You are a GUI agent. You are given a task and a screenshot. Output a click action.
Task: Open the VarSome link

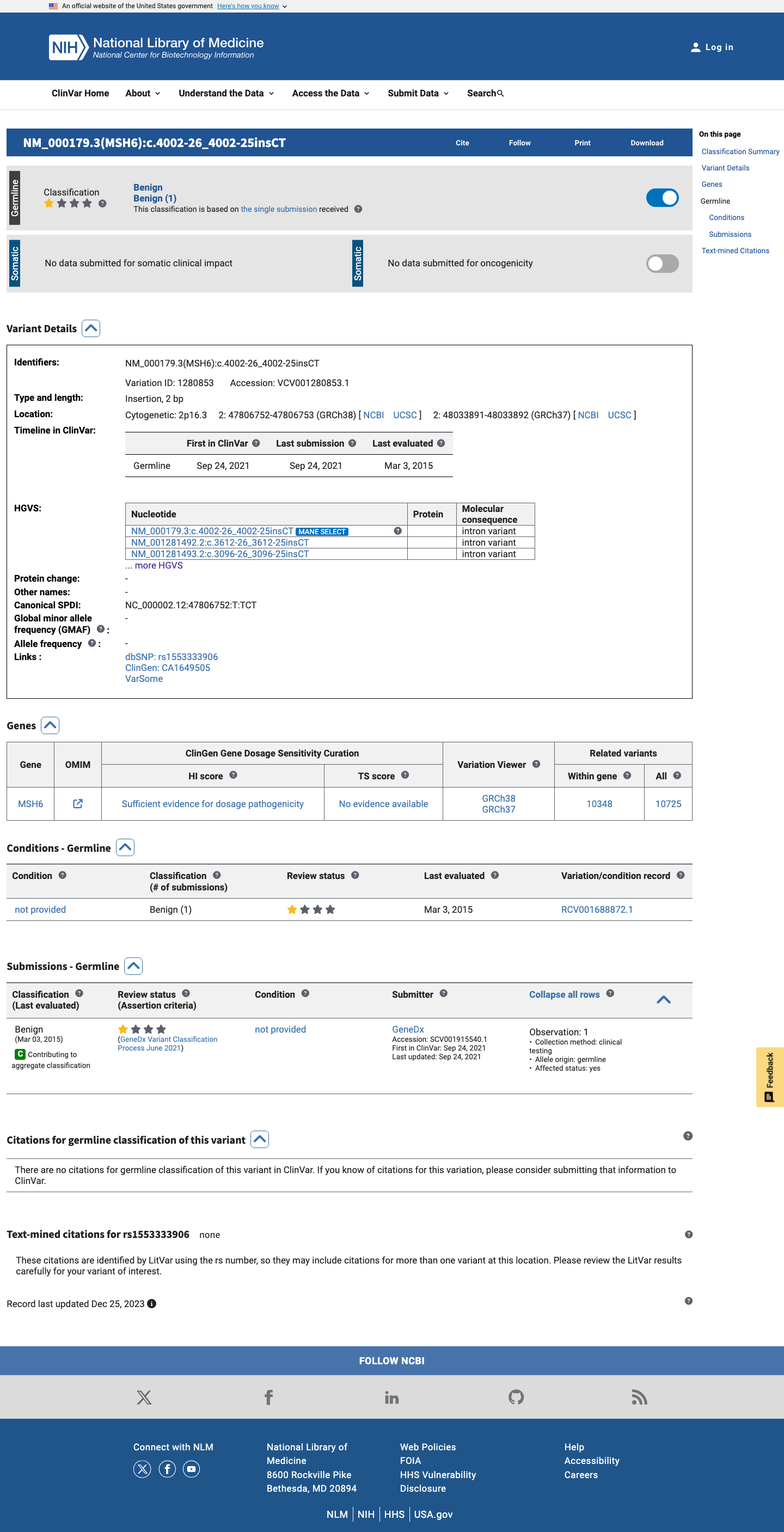click(x=144, y=679)
